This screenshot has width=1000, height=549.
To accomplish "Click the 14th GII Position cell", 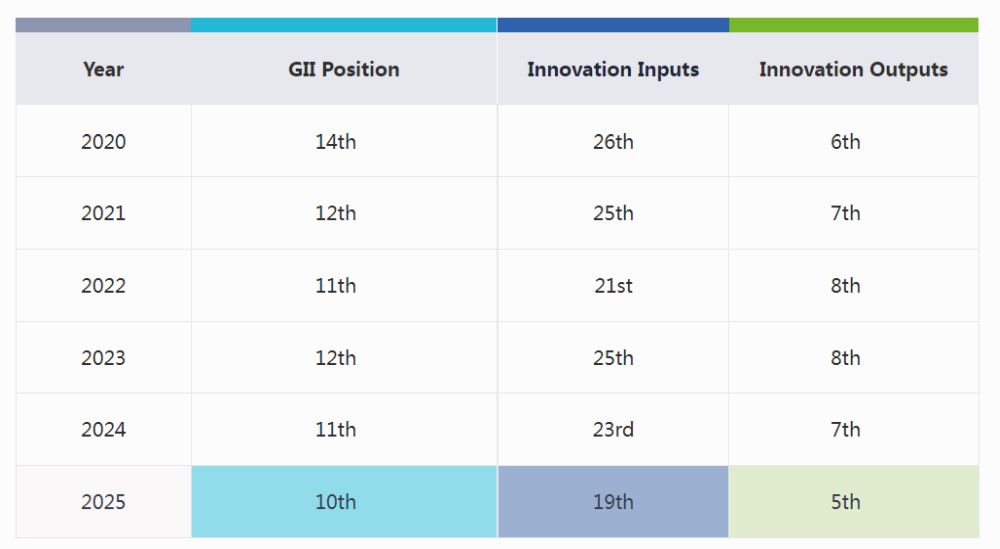I will pyautogui.click(x=335, y=141).
